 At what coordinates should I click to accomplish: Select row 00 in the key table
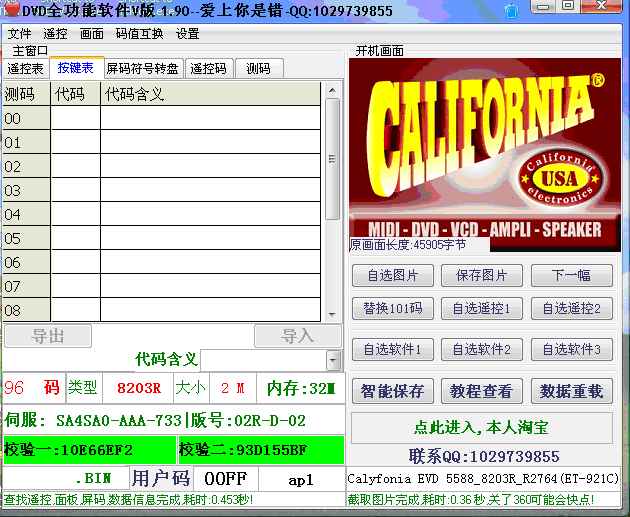pos(162,118)
